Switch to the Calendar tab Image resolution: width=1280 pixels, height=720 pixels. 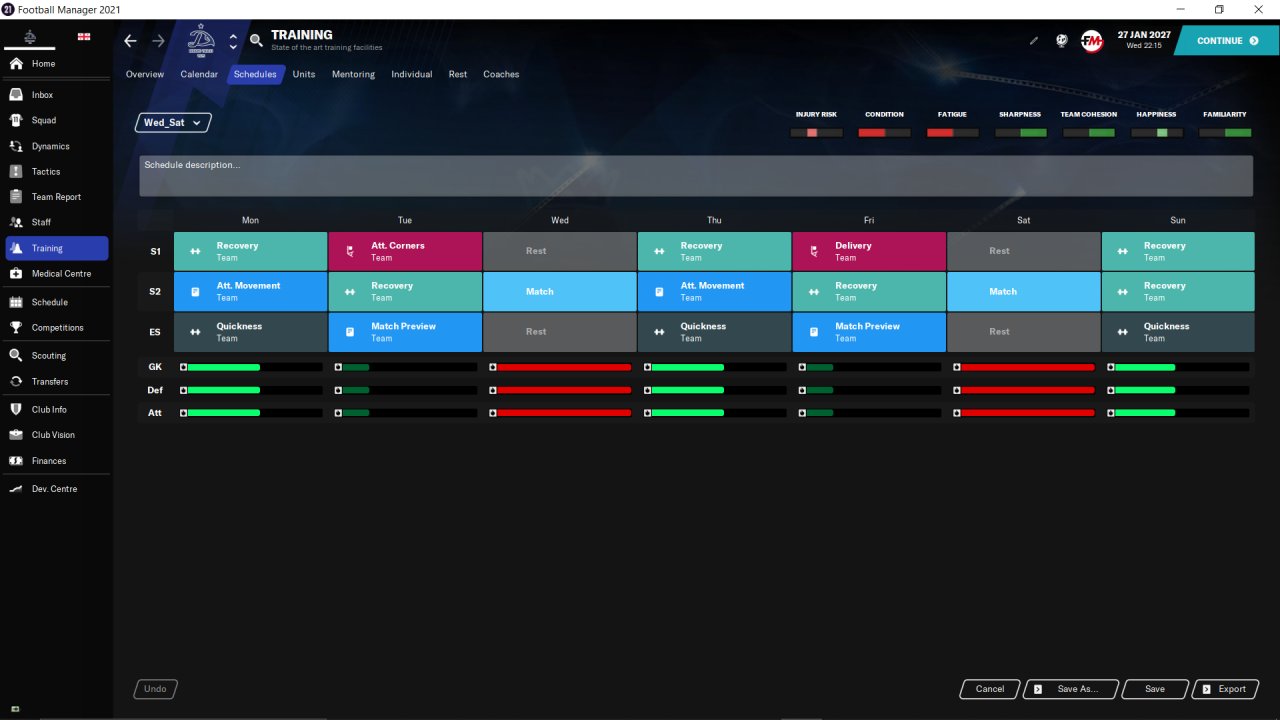(199, 74)
